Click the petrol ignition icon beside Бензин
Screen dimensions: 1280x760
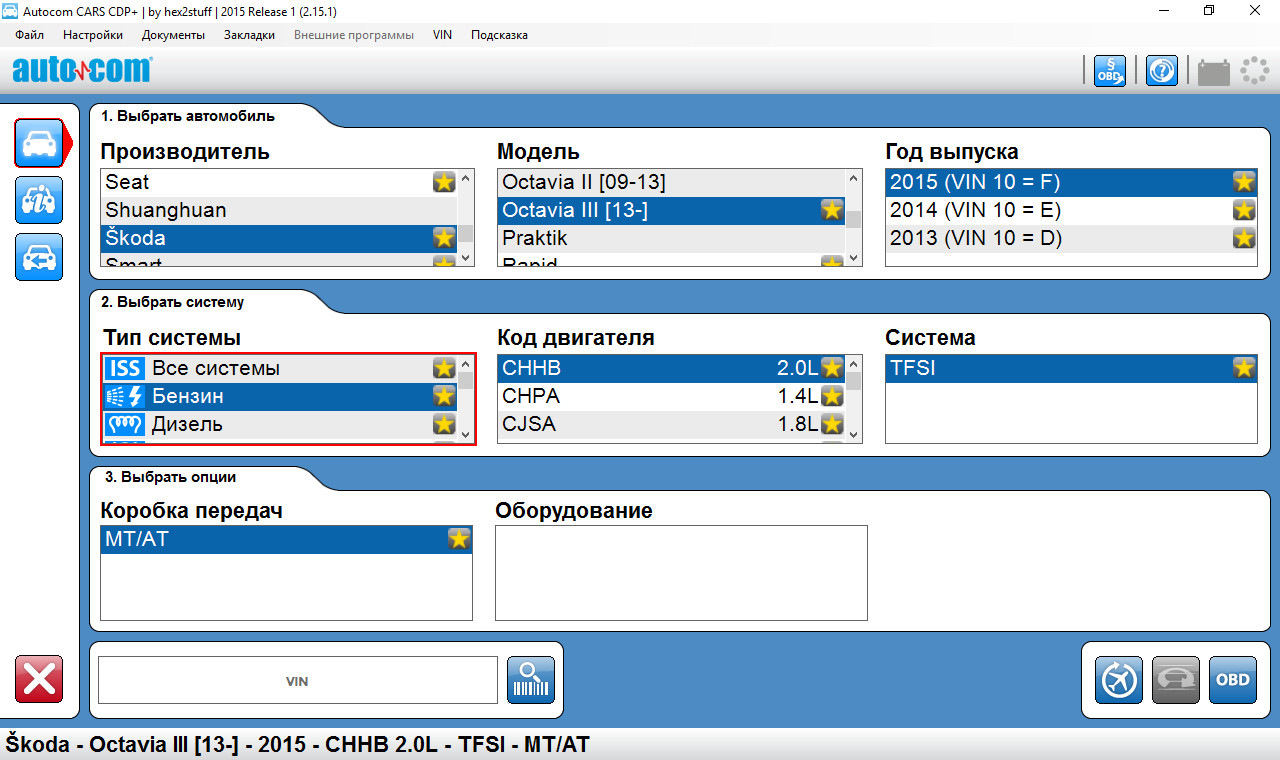125,396
